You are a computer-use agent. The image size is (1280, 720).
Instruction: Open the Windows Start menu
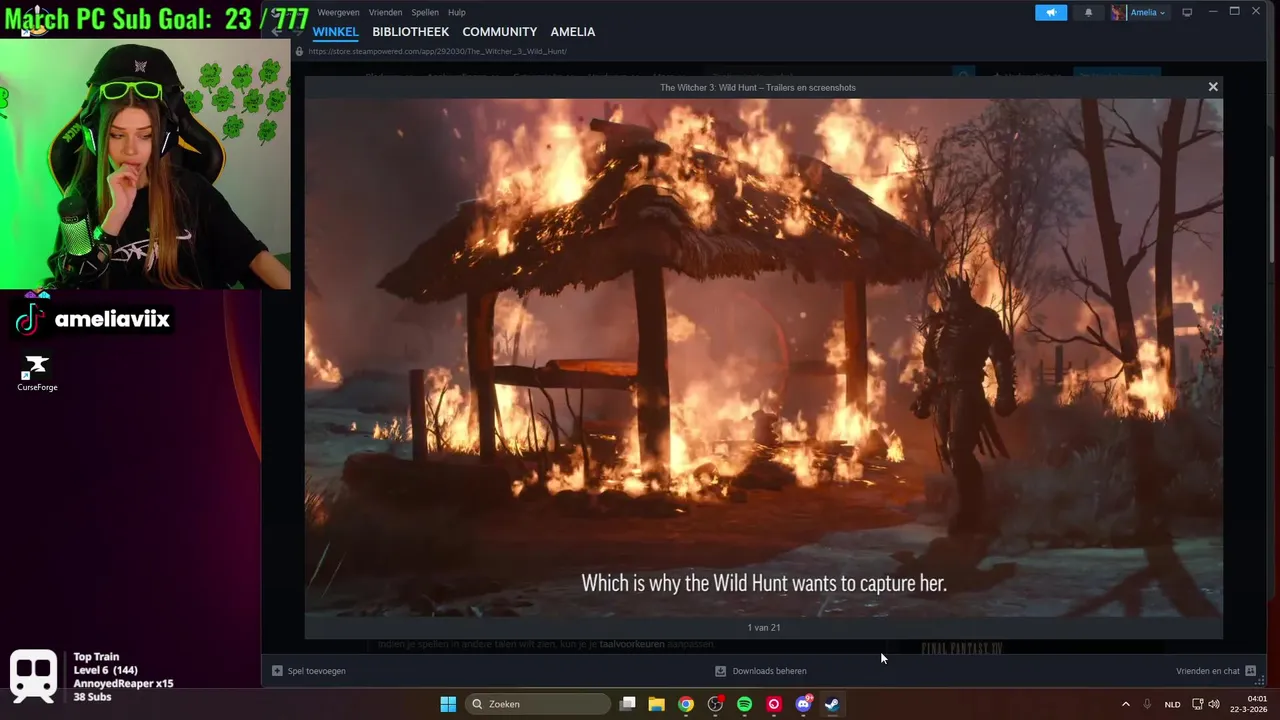point(448,704)
